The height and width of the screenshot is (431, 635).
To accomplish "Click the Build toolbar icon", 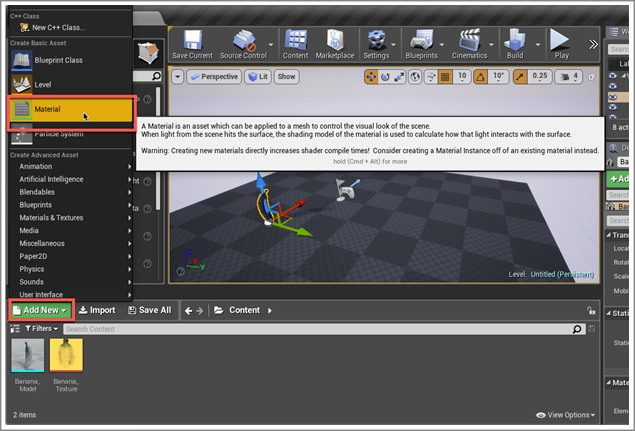I will pos(515,40).
